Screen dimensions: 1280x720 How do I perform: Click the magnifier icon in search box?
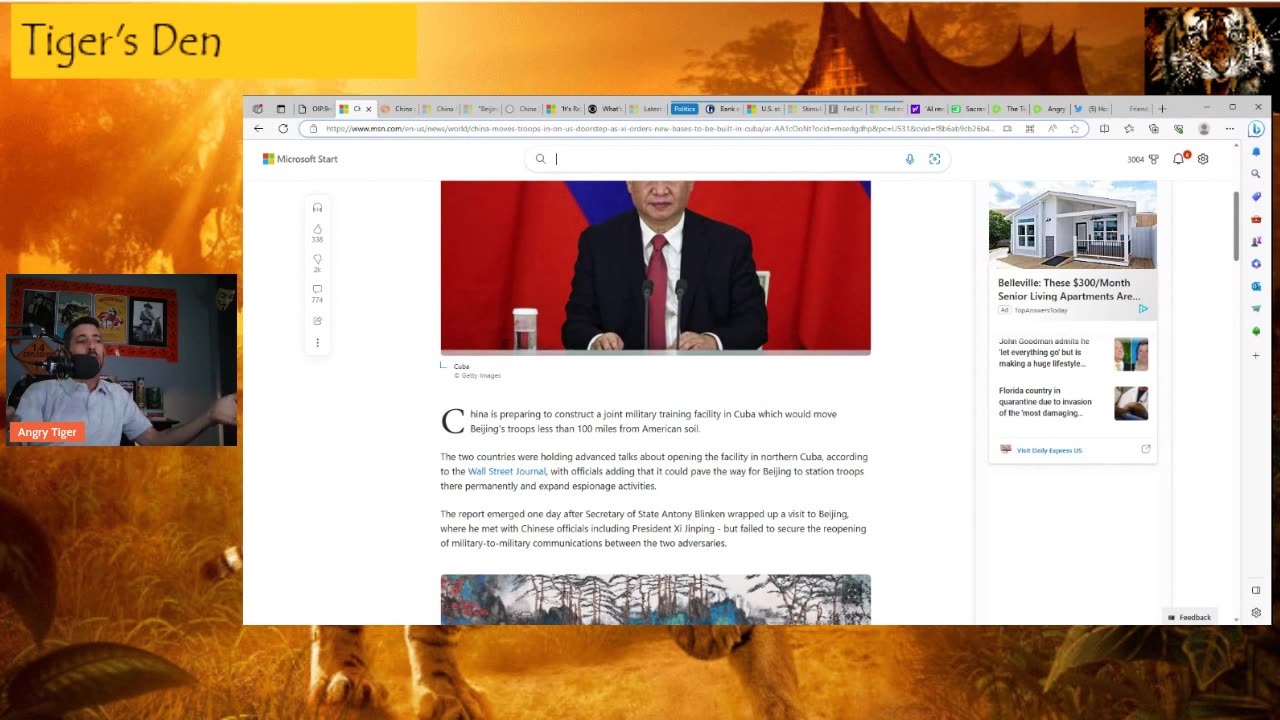(x=540, y=159)
